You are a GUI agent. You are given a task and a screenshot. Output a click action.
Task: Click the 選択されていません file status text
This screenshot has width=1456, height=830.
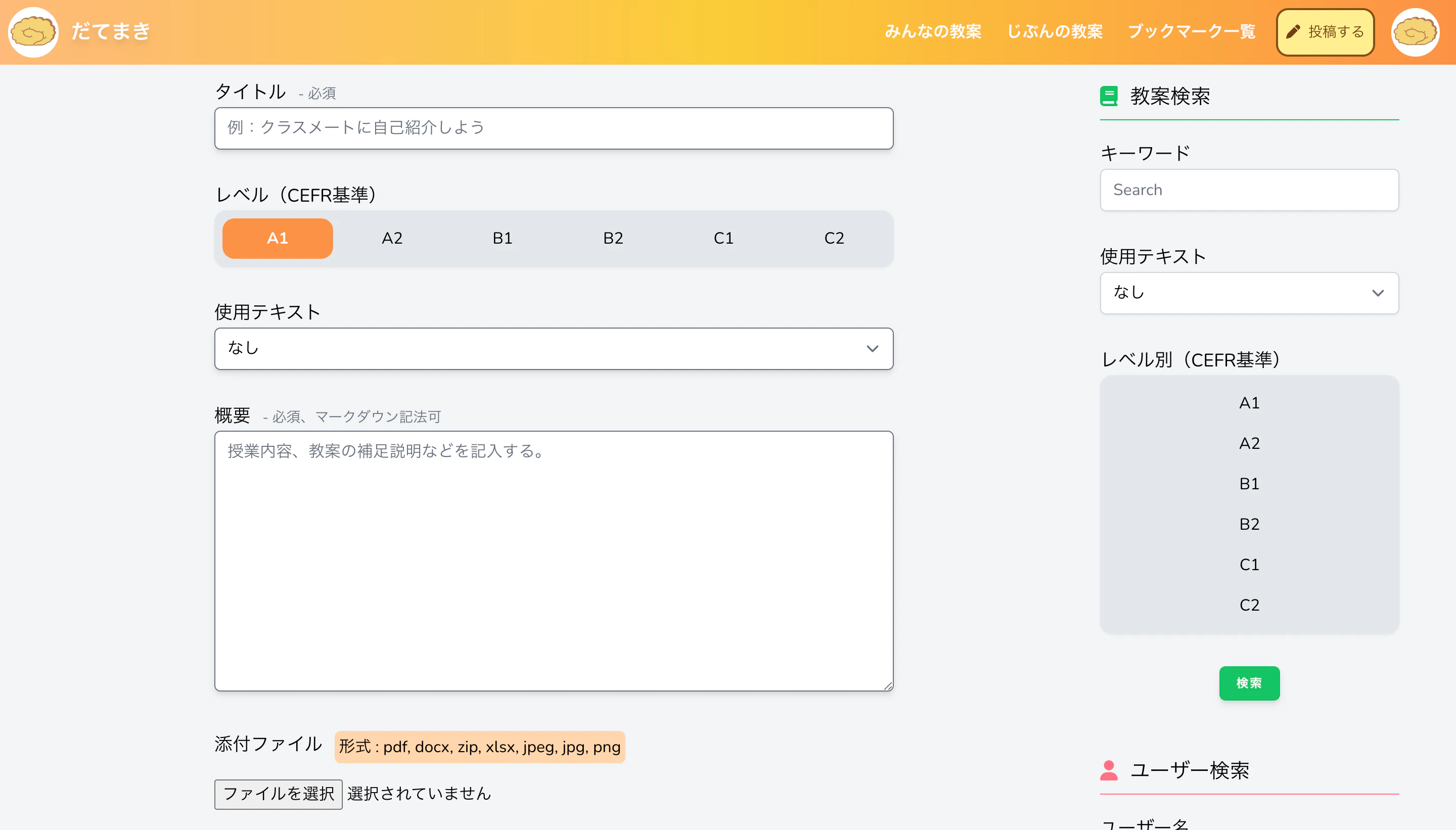pos(419,794)
